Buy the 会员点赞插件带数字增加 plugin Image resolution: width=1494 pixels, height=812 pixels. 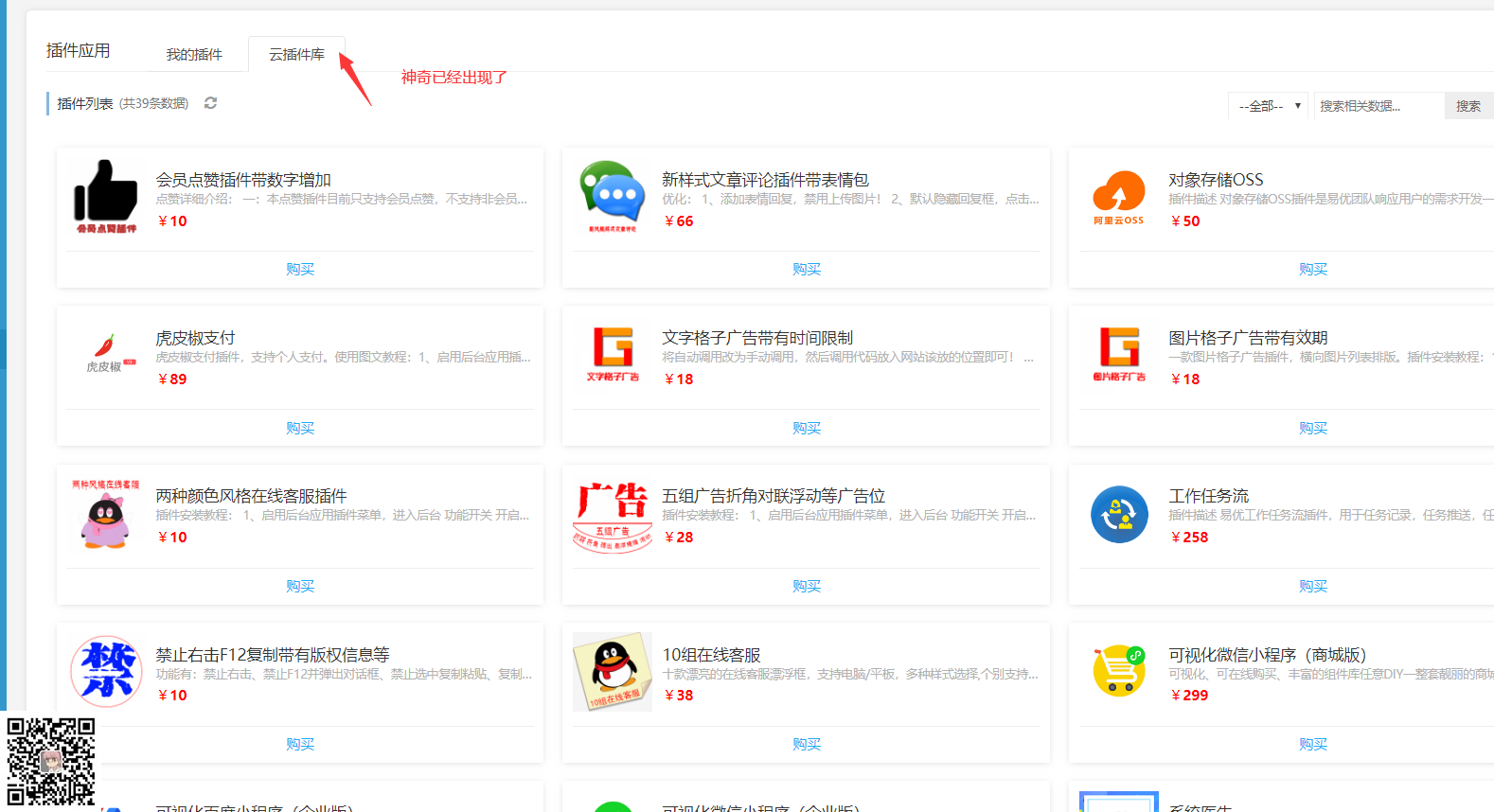point(300,270)
